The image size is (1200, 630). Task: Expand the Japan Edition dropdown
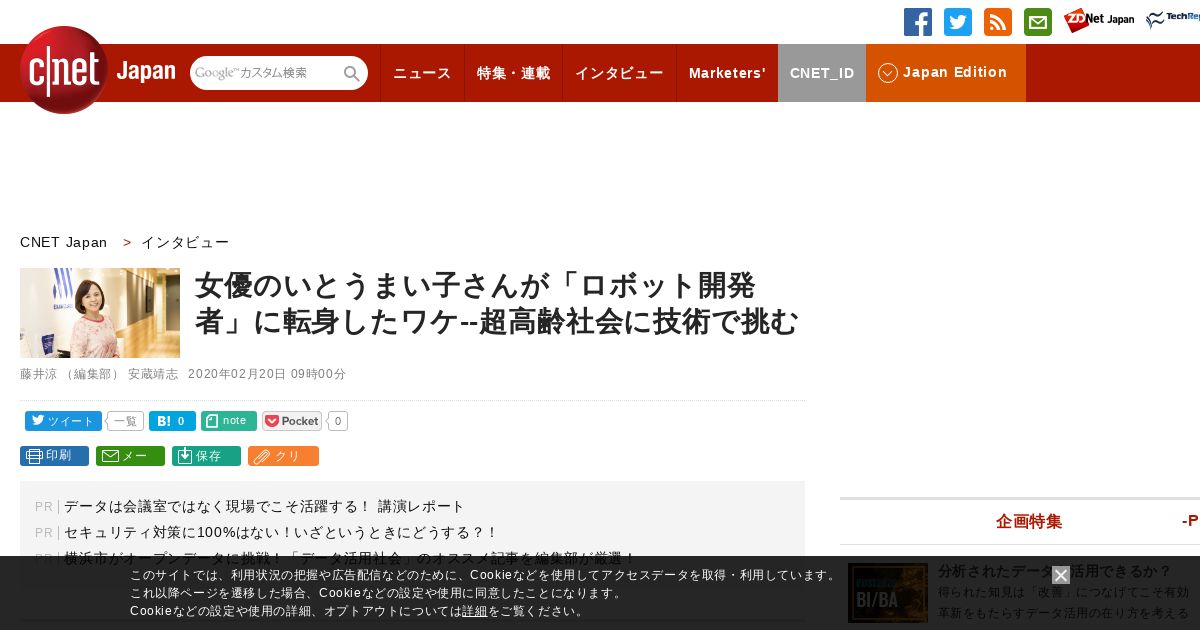click(x=946, y=73)
